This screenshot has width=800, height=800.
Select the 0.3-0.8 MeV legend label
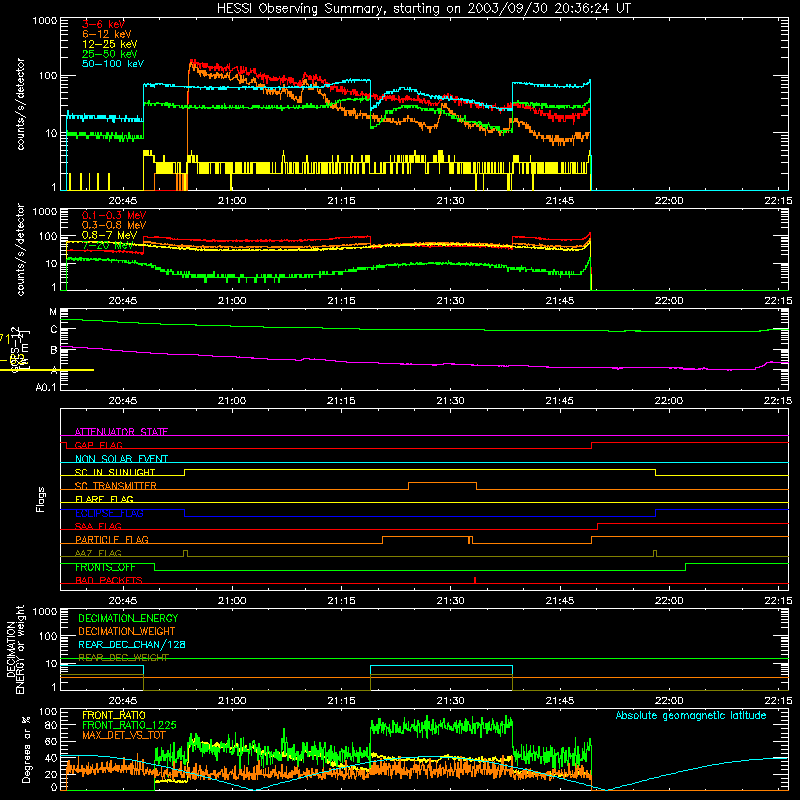[x=114, y=225]
